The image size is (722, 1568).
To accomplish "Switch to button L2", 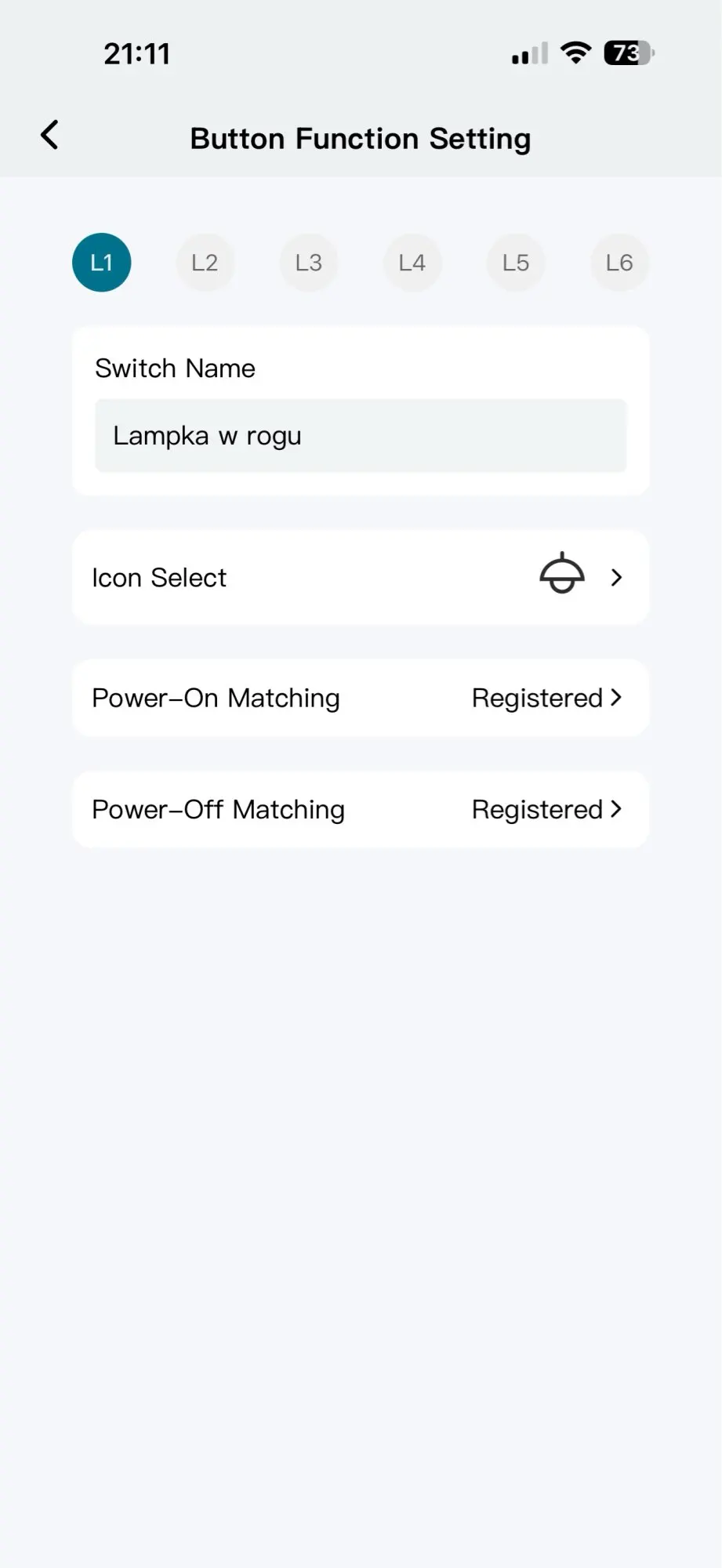I will point(205,263).
